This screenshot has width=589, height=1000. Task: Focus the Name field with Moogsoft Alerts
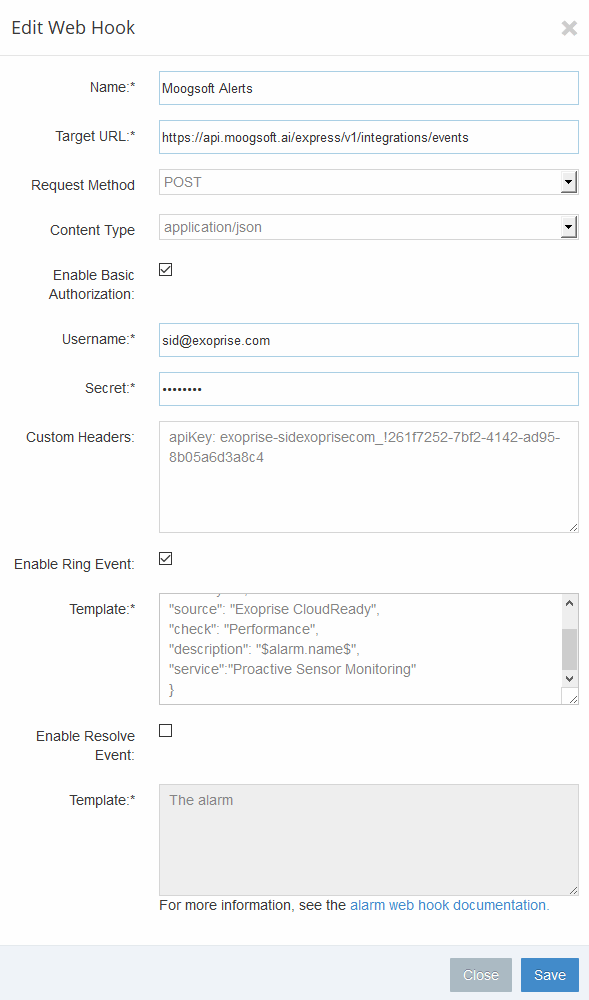click(368, 88)
